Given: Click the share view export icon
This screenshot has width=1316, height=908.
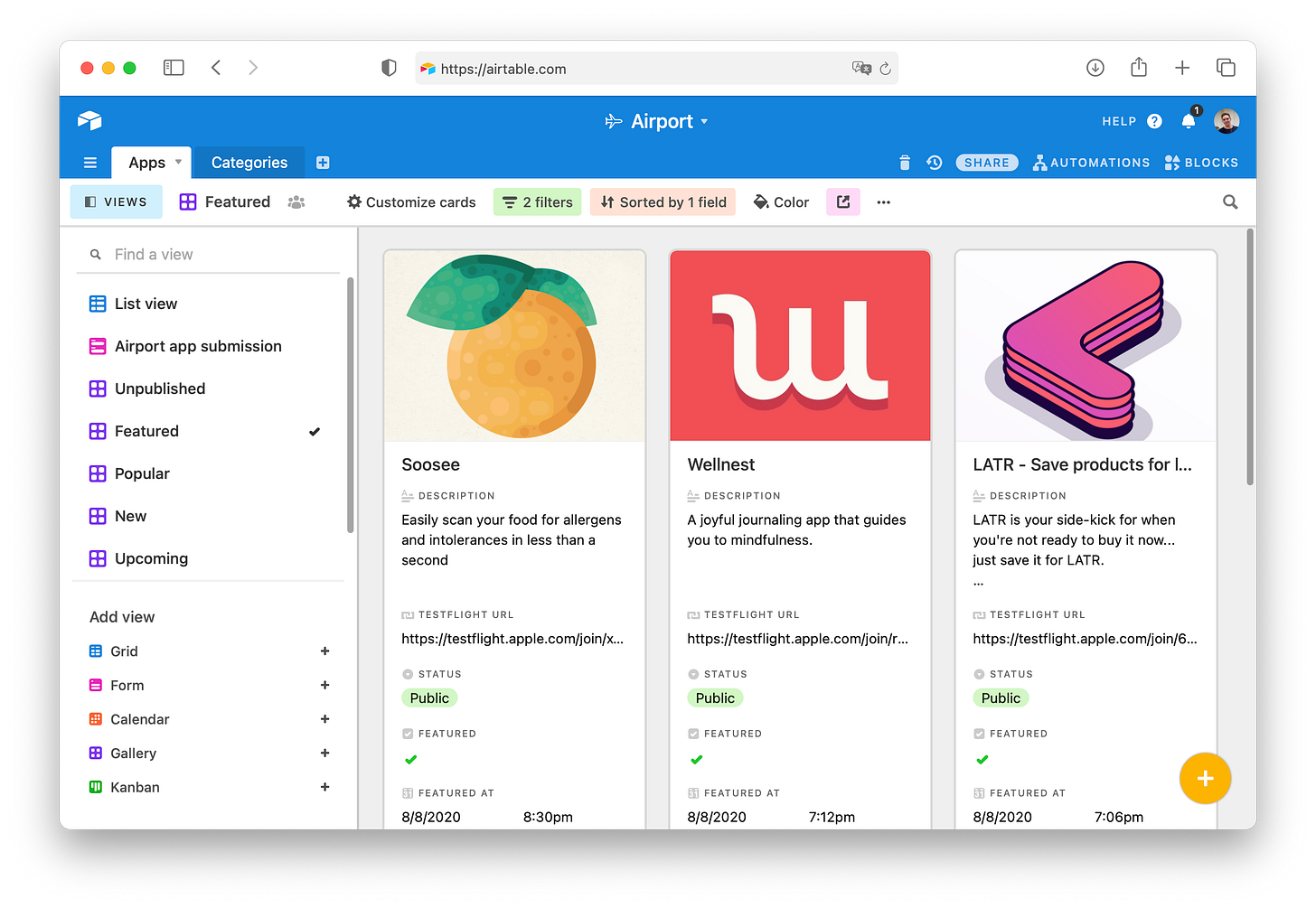Looking at the screenshot, I should [843, 202].
